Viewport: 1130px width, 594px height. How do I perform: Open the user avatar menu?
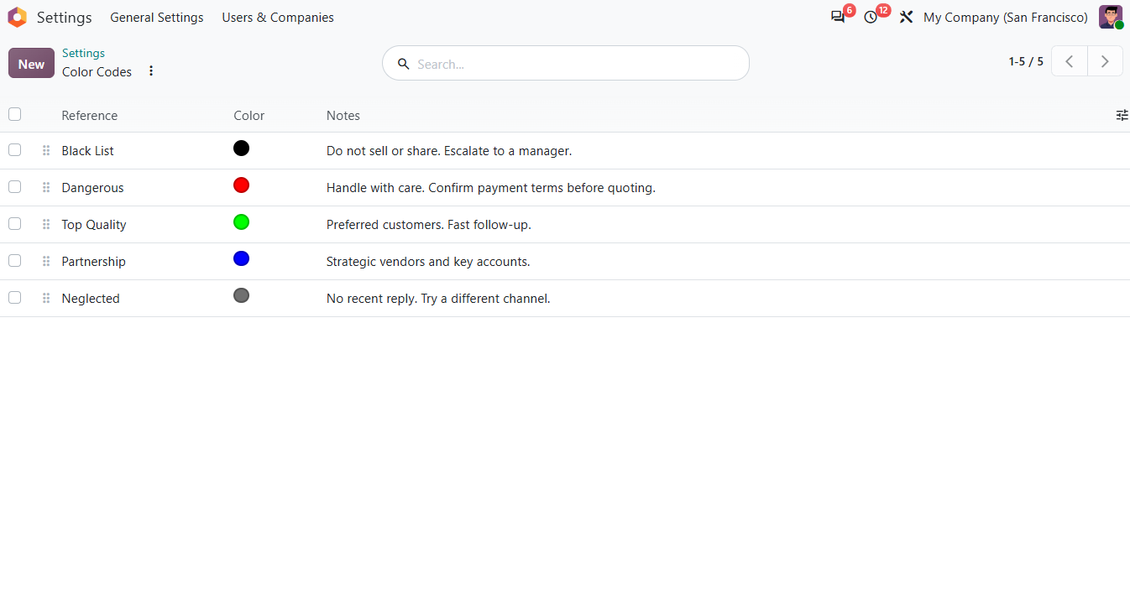click(x=1111, y=17)
